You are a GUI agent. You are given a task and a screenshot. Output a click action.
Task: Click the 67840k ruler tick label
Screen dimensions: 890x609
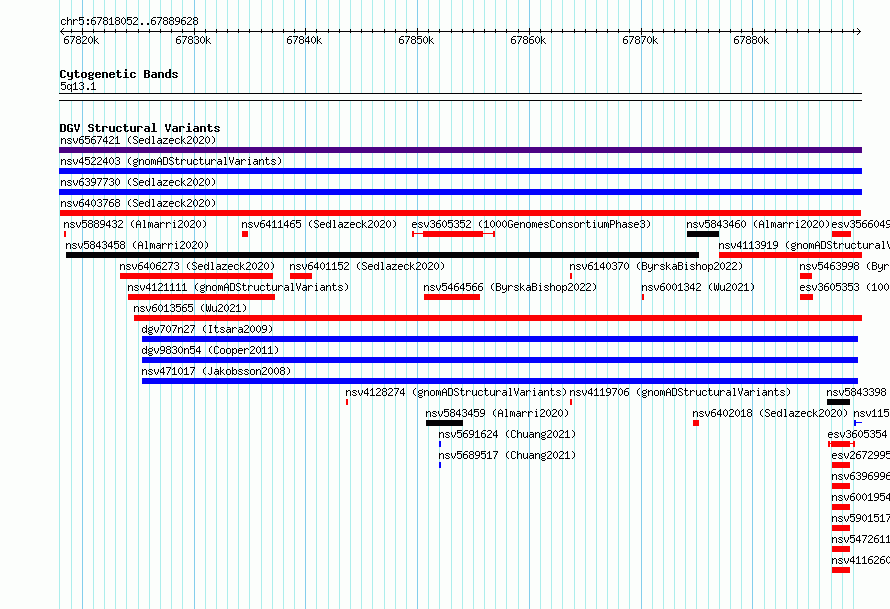pyautogui.click(x=304, y=40)
